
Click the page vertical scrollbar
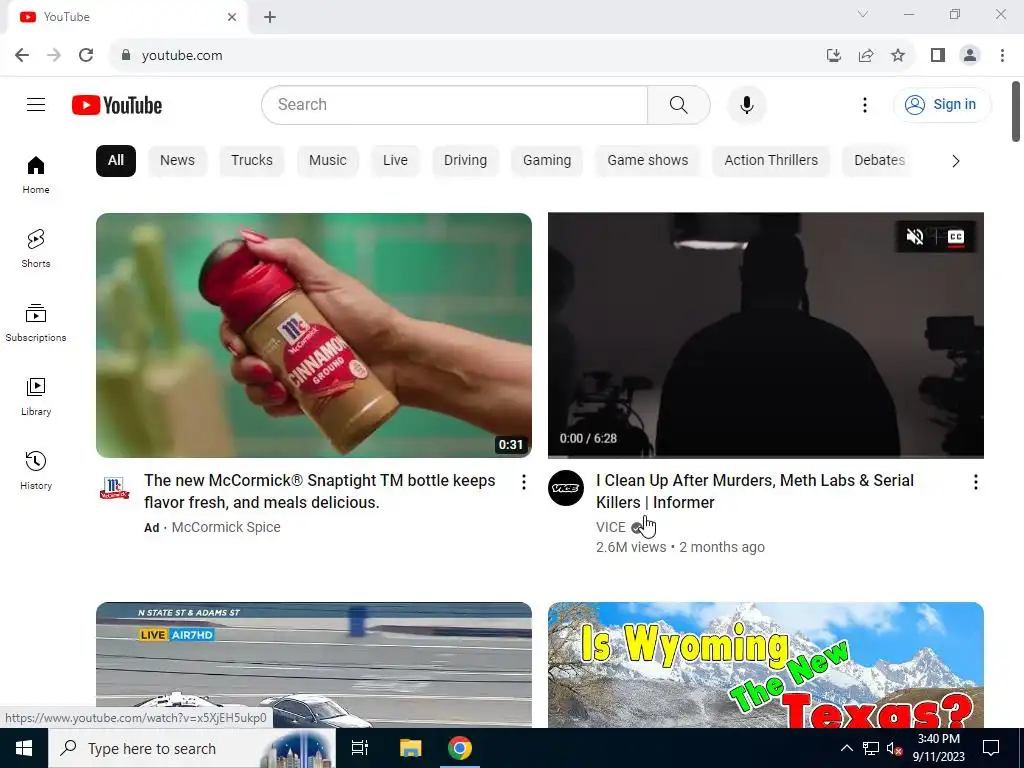(1016, 111)
